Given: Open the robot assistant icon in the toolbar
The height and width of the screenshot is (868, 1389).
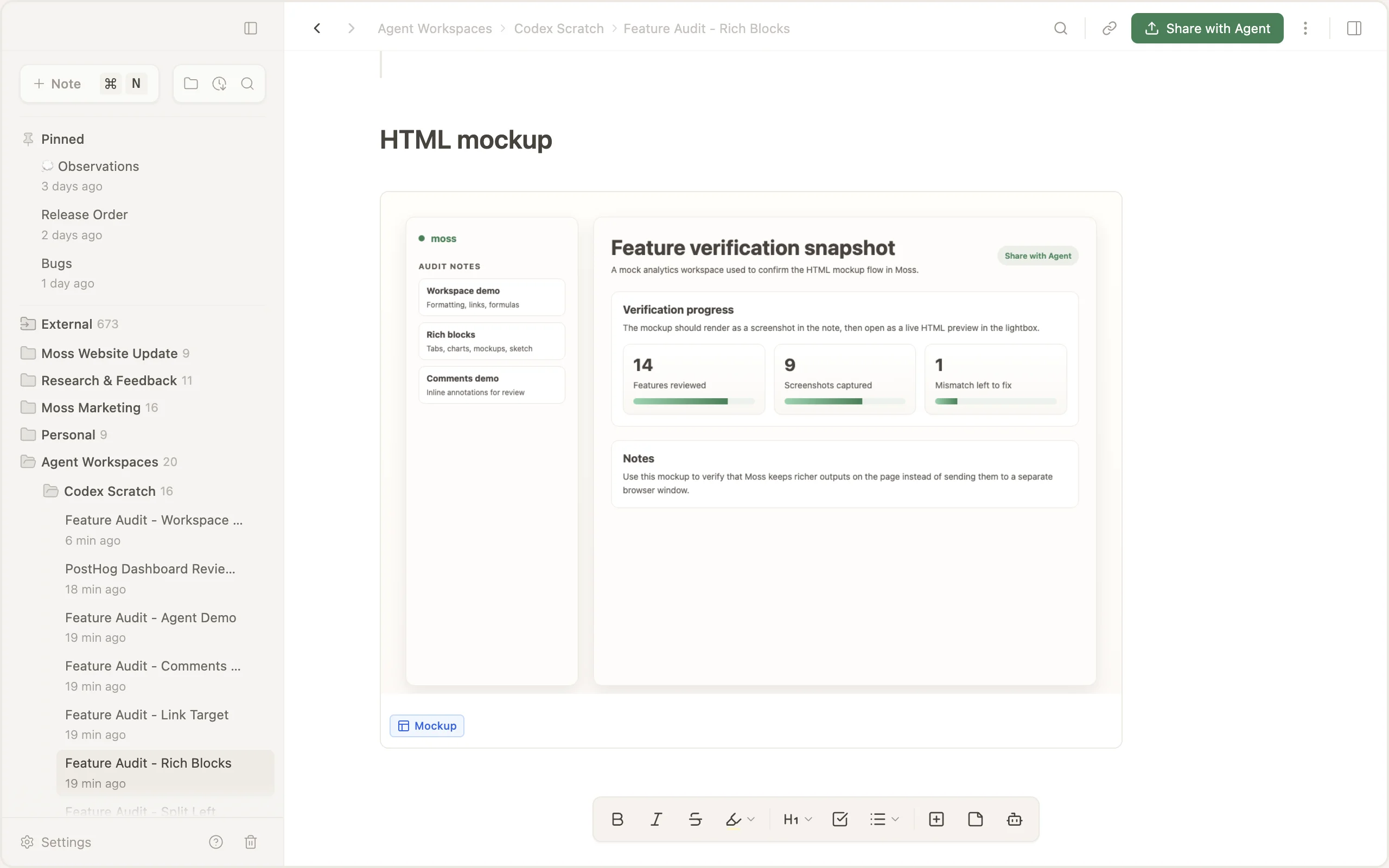Looking at the screenshot, I should pyautogui.click(x=1014, y=819).
